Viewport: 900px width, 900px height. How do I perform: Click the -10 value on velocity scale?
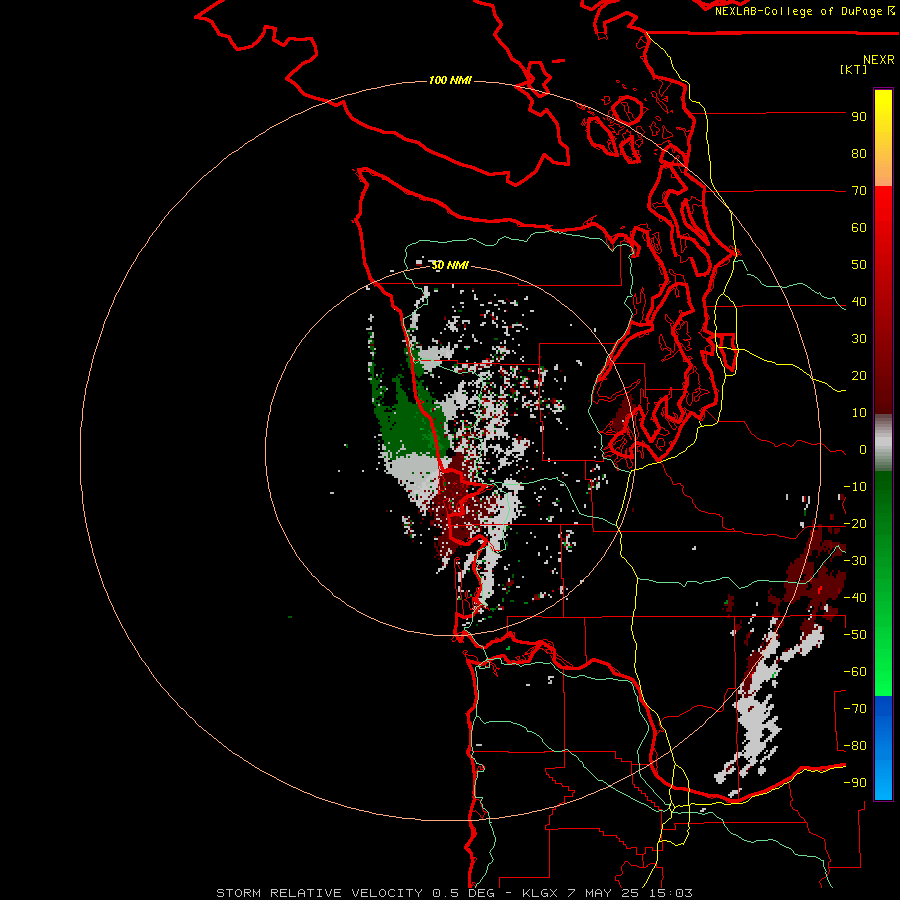[855, 487]
